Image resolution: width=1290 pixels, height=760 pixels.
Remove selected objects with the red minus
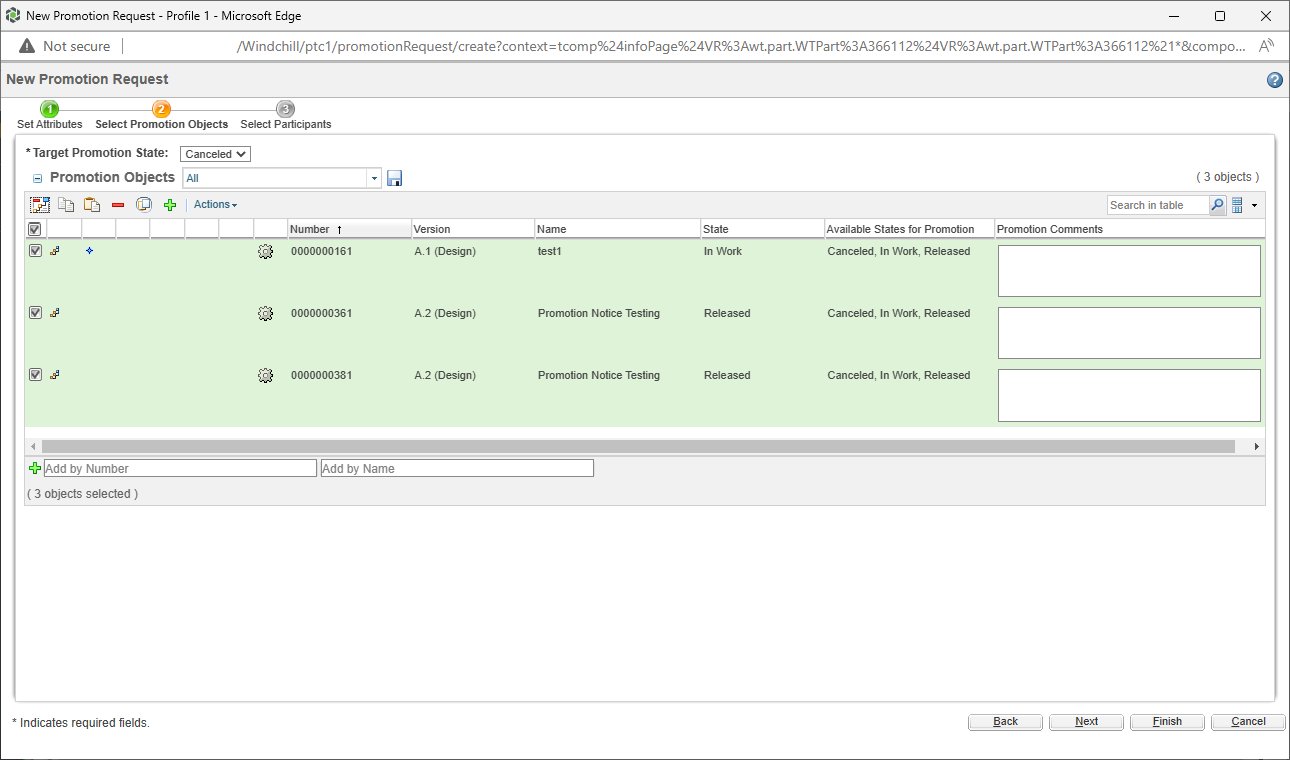click(117, 204)
